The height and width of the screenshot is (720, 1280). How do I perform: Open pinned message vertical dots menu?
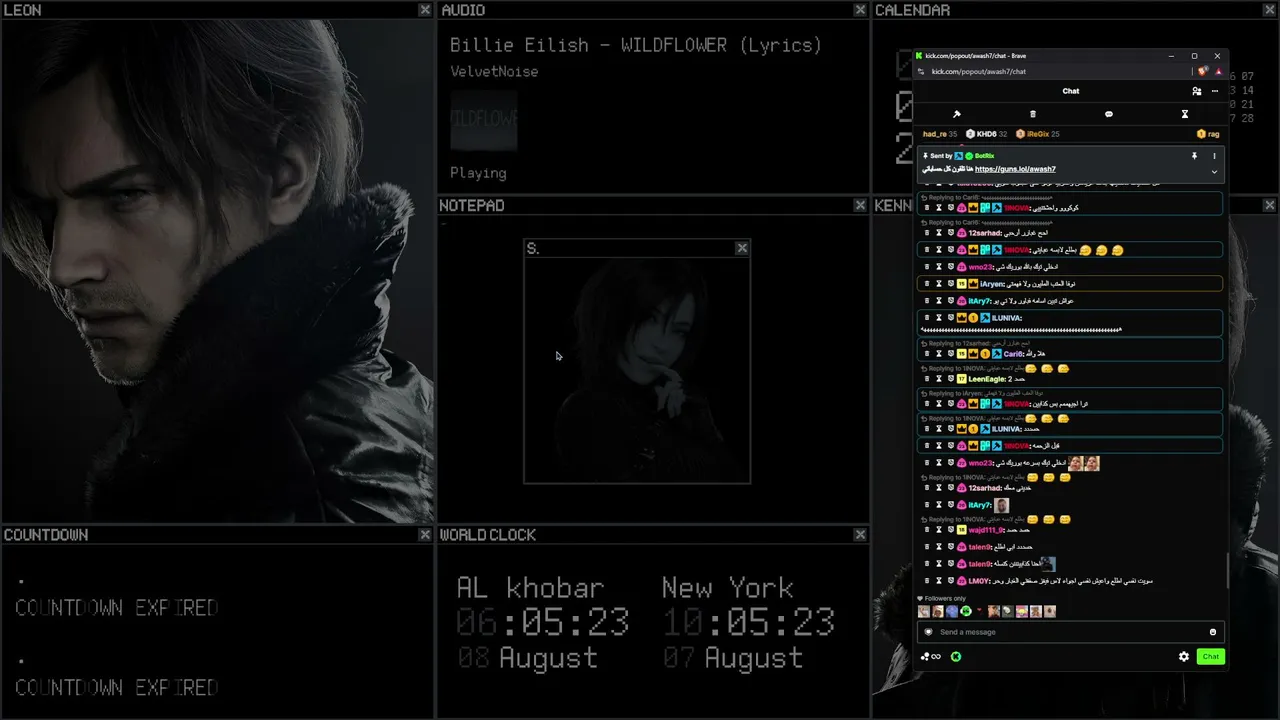click(x=1215, y=156)
